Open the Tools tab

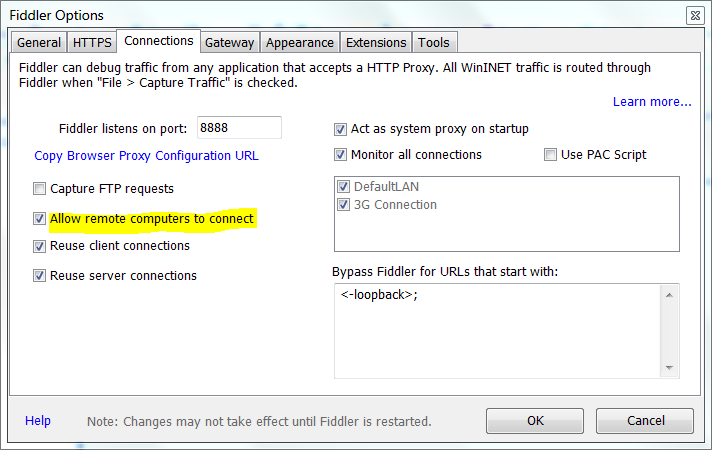[434, 42]
